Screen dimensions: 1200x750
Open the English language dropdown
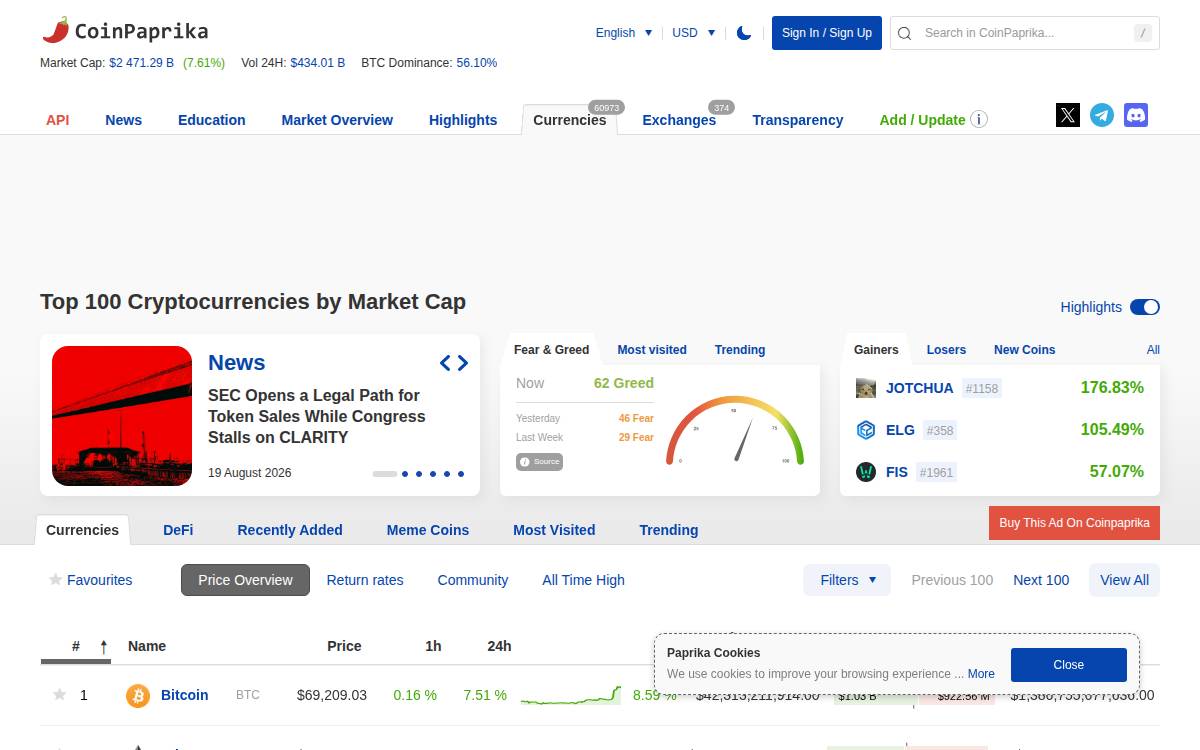[x=624, y=32]
